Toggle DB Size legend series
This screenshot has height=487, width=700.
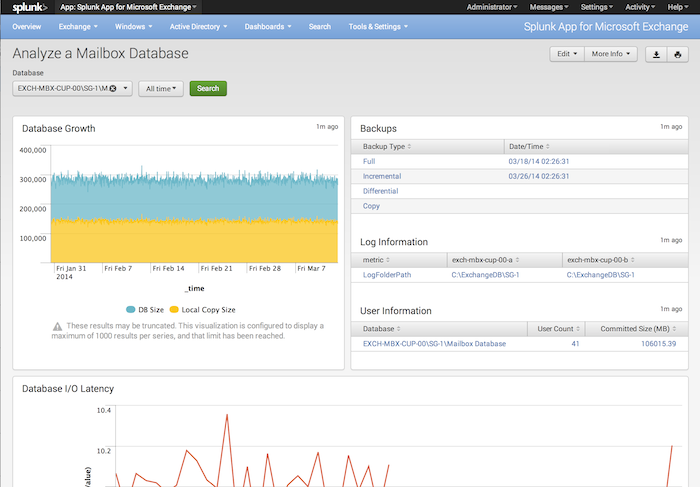coord(145,309)
